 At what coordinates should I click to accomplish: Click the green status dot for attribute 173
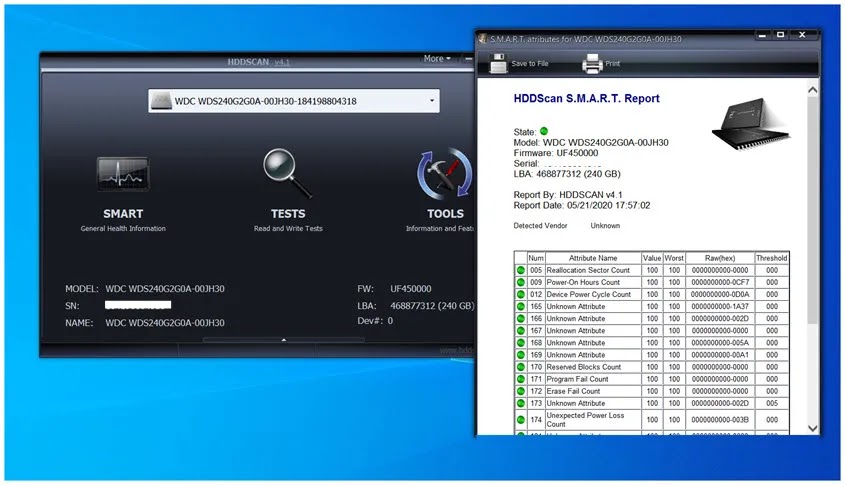pos(521,403)
